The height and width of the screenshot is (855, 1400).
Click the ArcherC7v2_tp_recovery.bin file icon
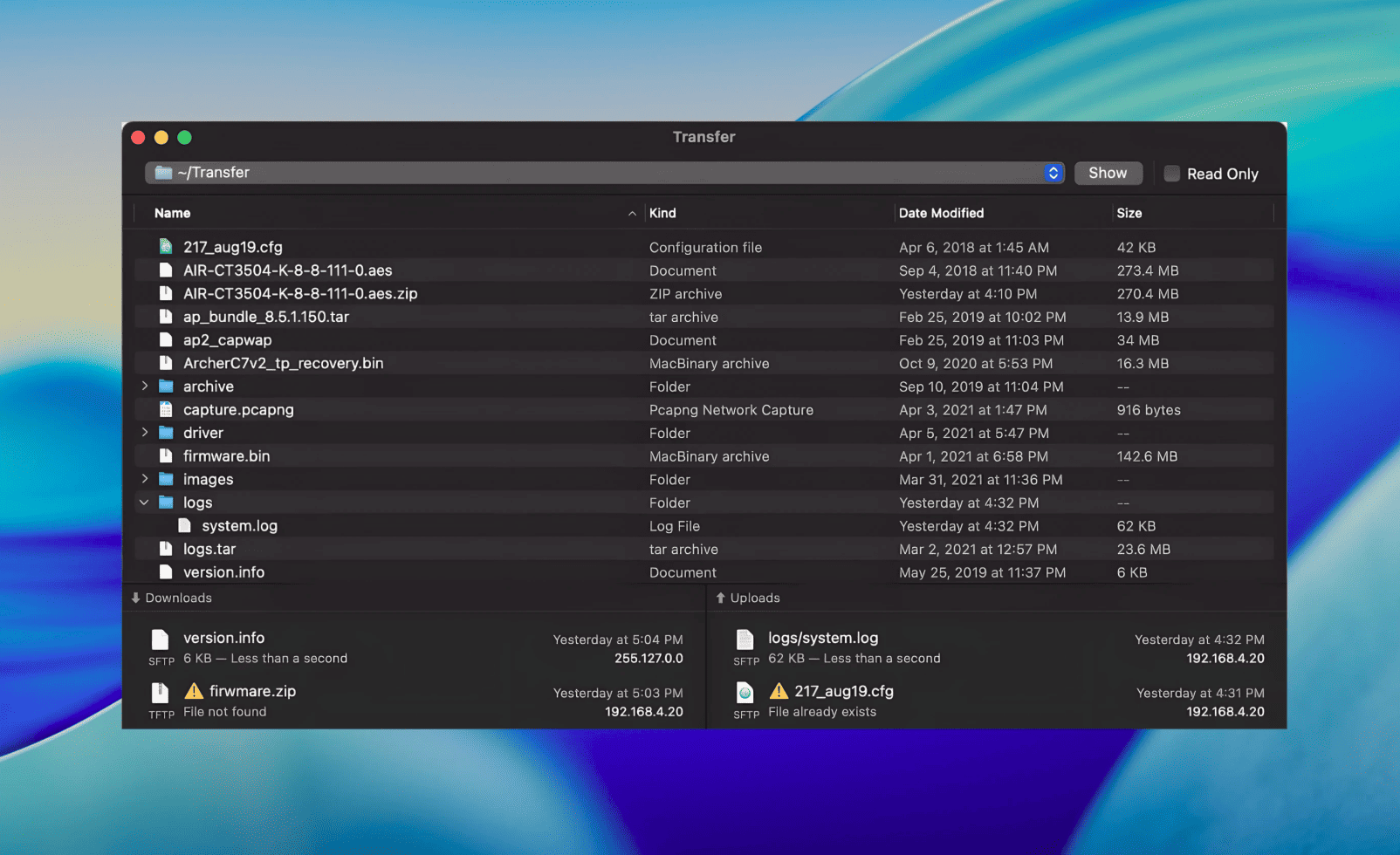click(166, 363)
